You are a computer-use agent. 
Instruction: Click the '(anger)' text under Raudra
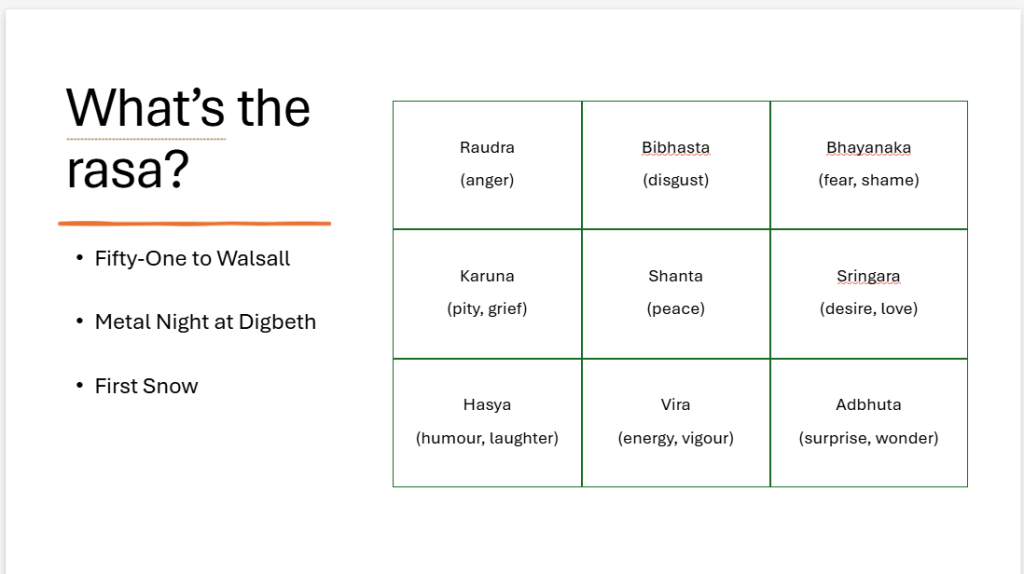point(487,180)
